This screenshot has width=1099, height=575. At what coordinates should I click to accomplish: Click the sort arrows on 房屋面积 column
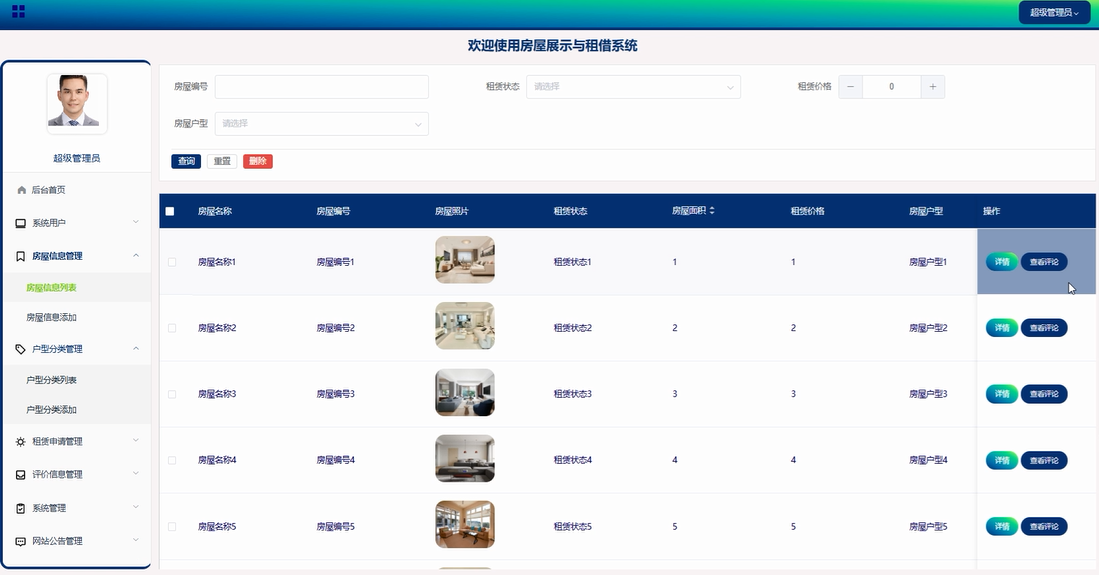click(712, 210)
